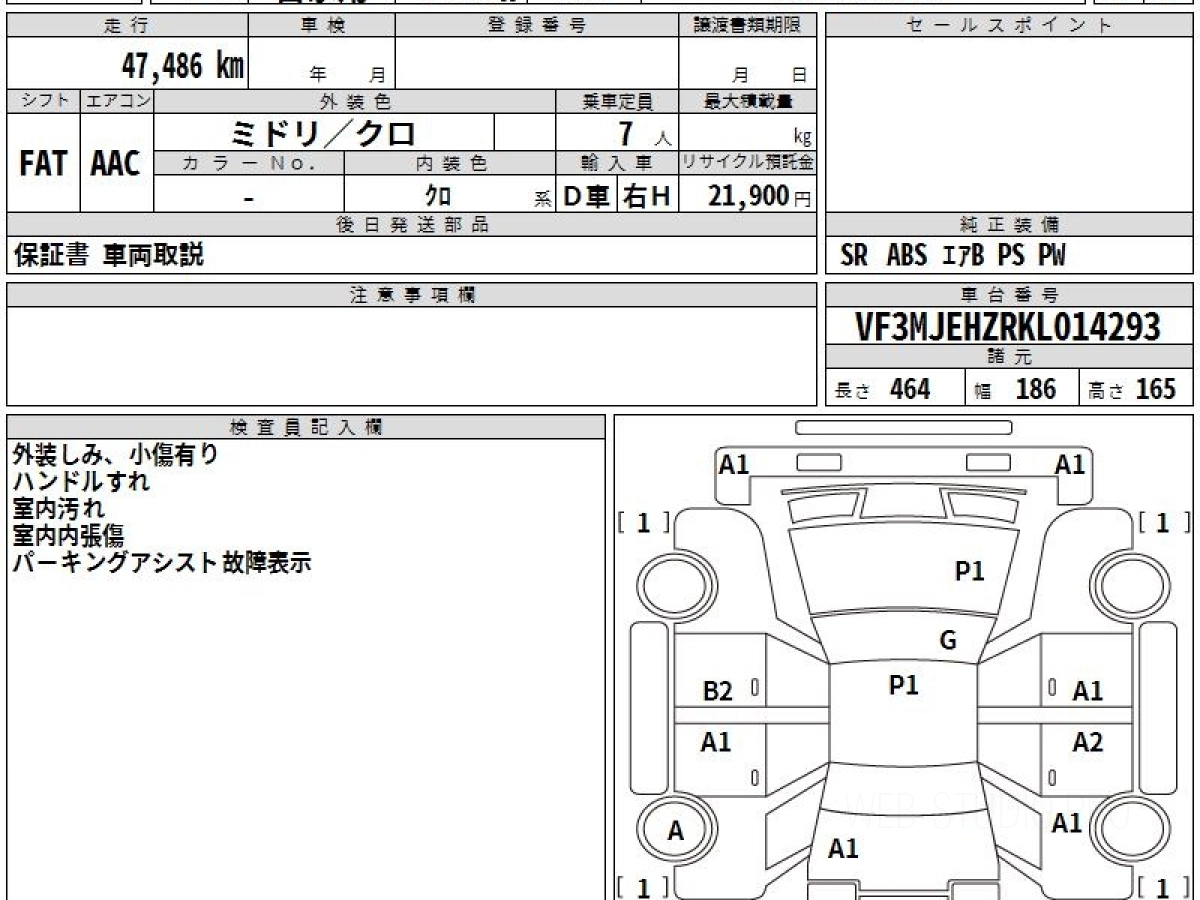Click the A2 damage mark on diagram

[1088, 742]
